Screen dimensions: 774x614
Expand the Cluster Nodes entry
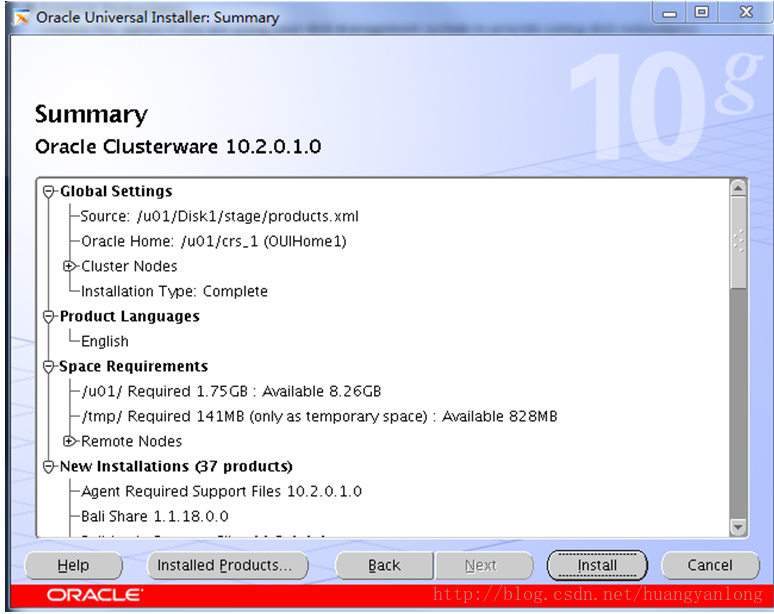click(69, 266)
